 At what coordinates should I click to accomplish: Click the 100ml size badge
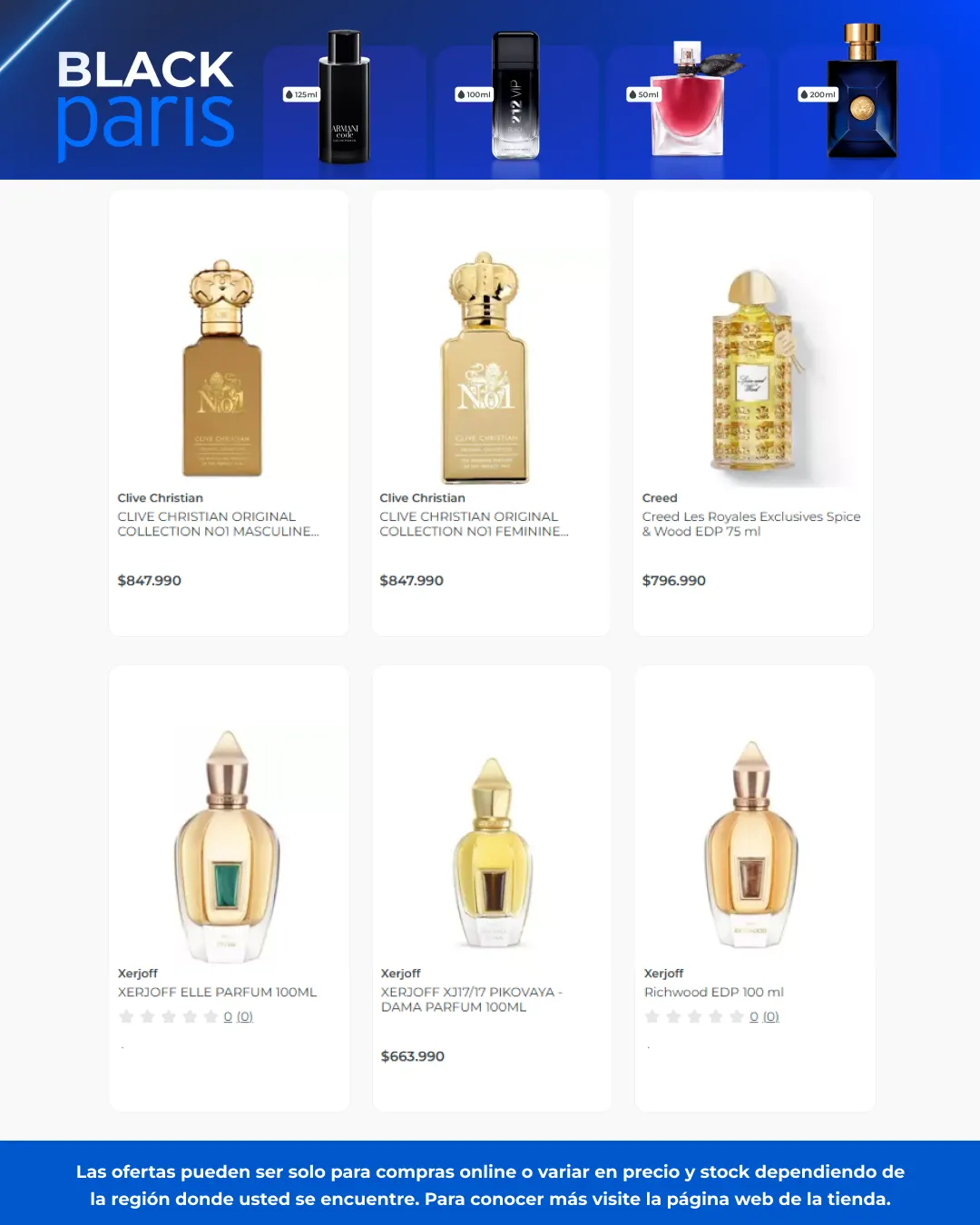coord(474,94)
